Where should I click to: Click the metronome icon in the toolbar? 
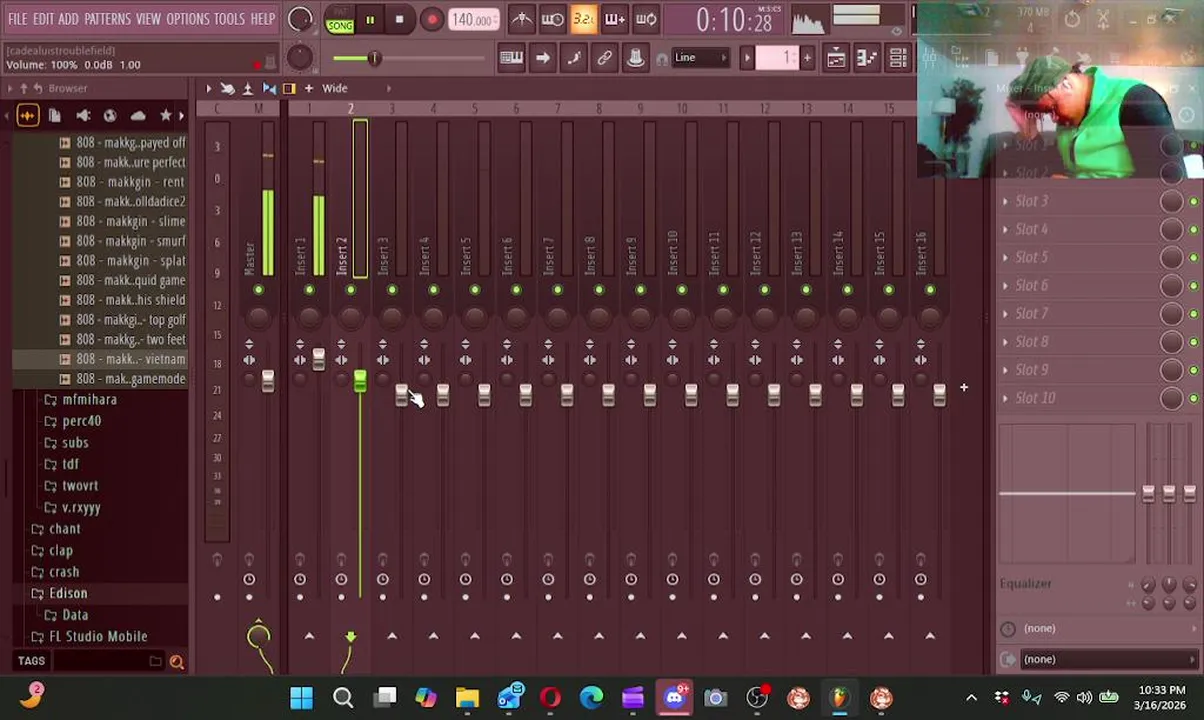pos(521,19)
